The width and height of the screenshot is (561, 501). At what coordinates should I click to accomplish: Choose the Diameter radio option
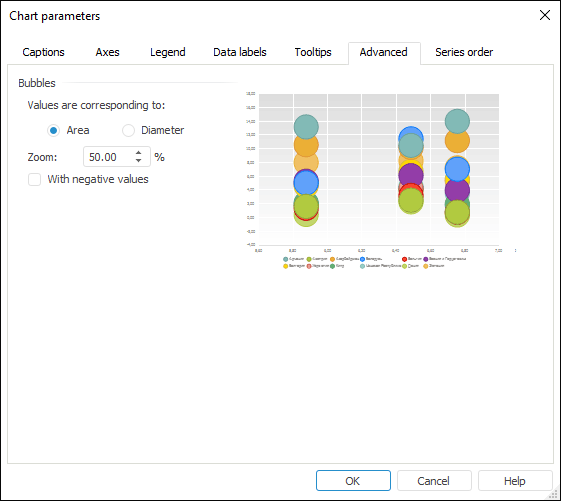pos(128,131)
